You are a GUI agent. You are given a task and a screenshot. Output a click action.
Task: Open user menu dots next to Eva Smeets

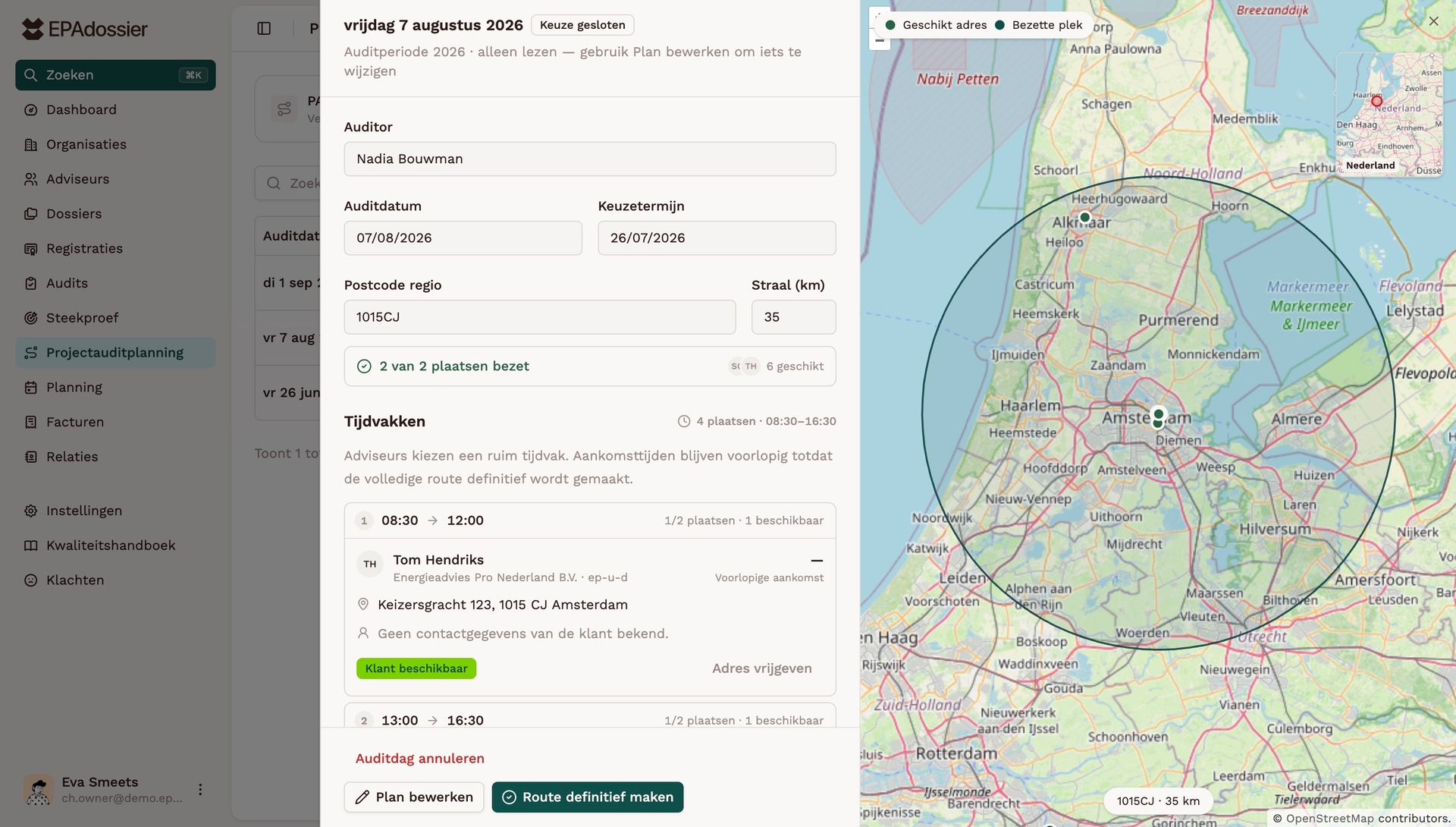(x=200, y=790)
